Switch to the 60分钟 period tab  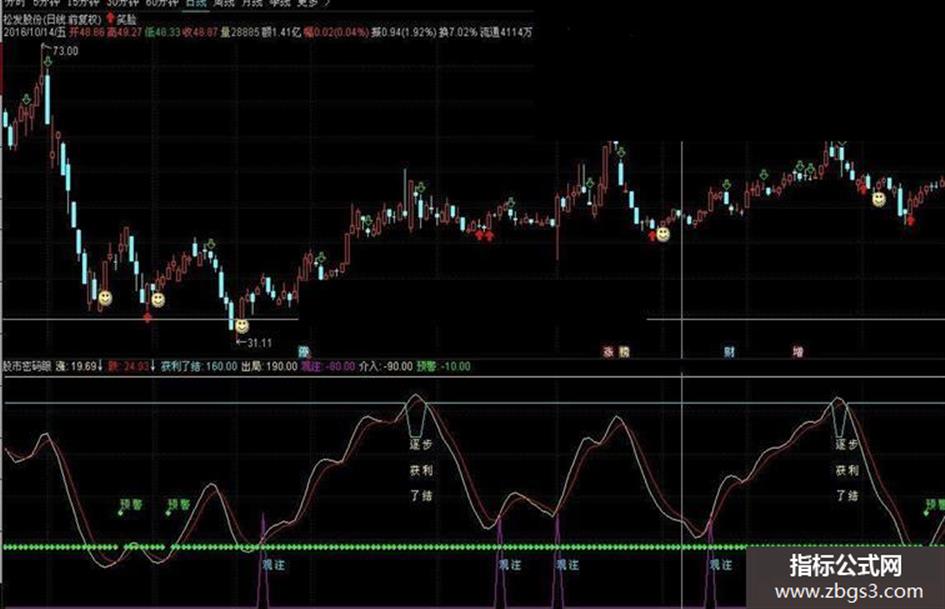(162, 2)
